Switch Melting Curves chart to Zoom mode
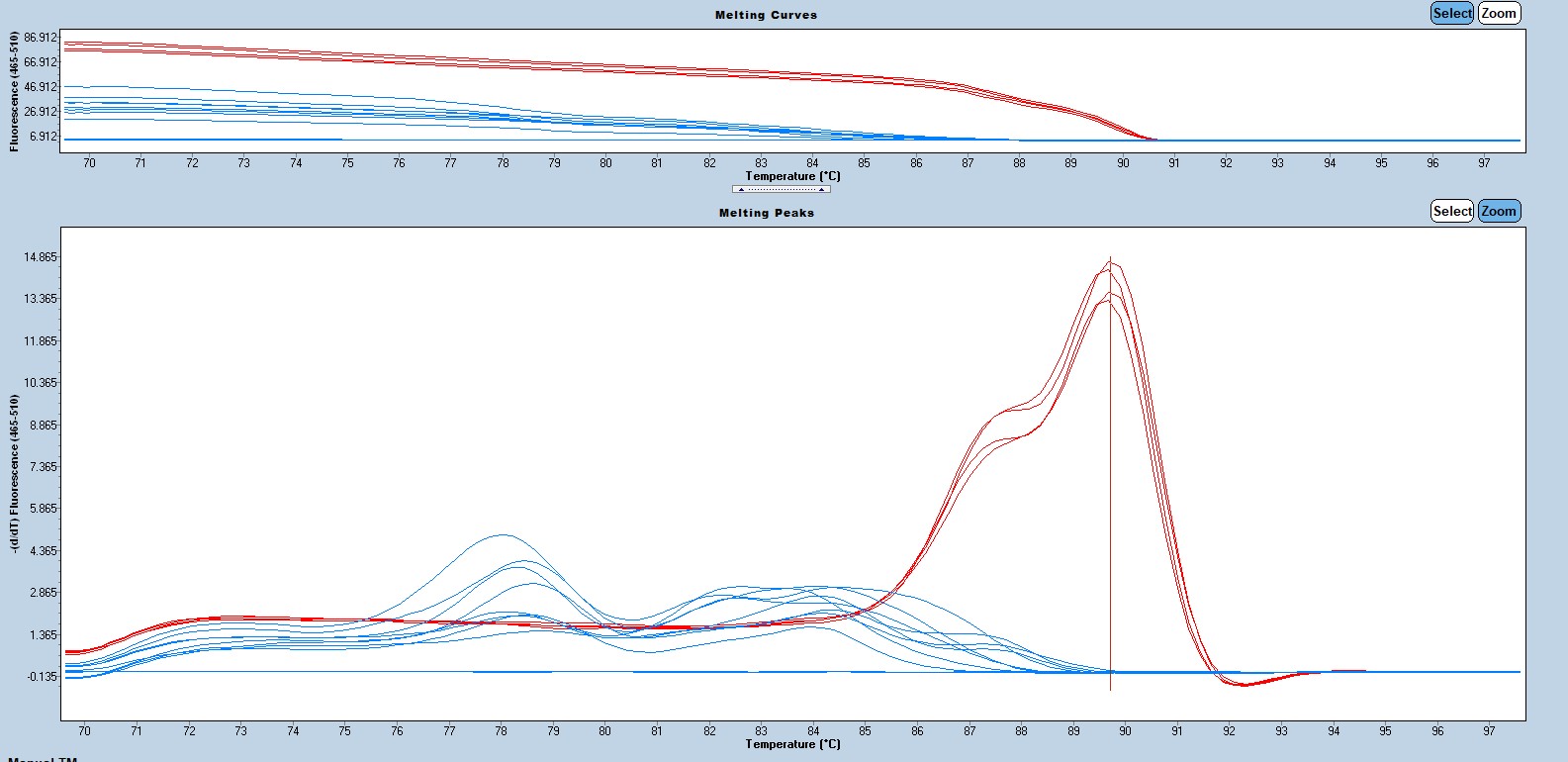The width and height of the screenshot is (1568, 762). click(1498, 13)
